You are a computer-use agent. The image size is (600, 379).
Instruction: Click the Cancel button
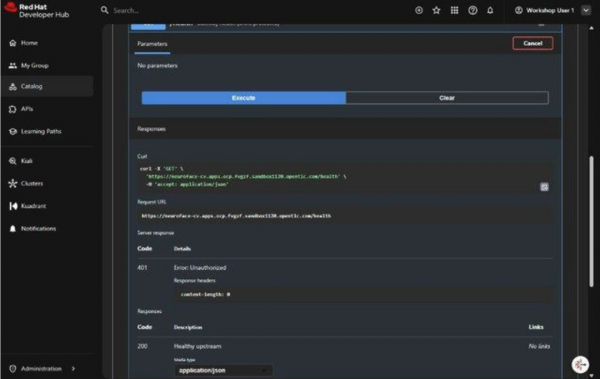(533, 43)
